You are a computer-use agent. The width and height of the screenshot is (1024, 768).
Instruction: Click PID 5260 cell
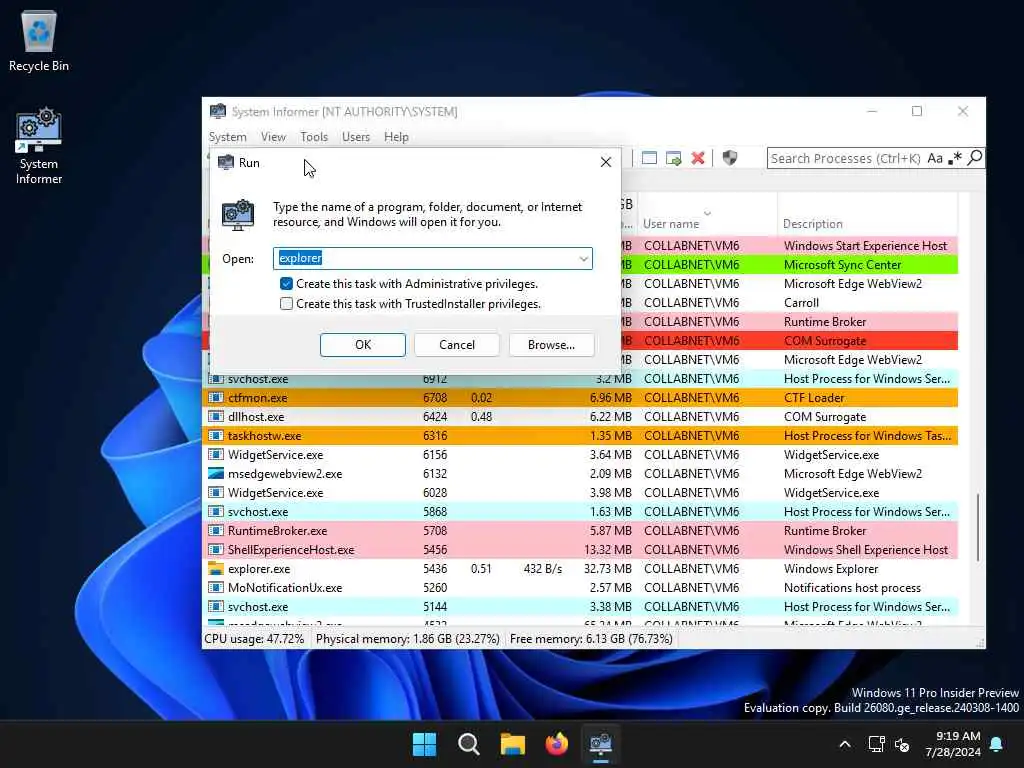tap(434, 587)
